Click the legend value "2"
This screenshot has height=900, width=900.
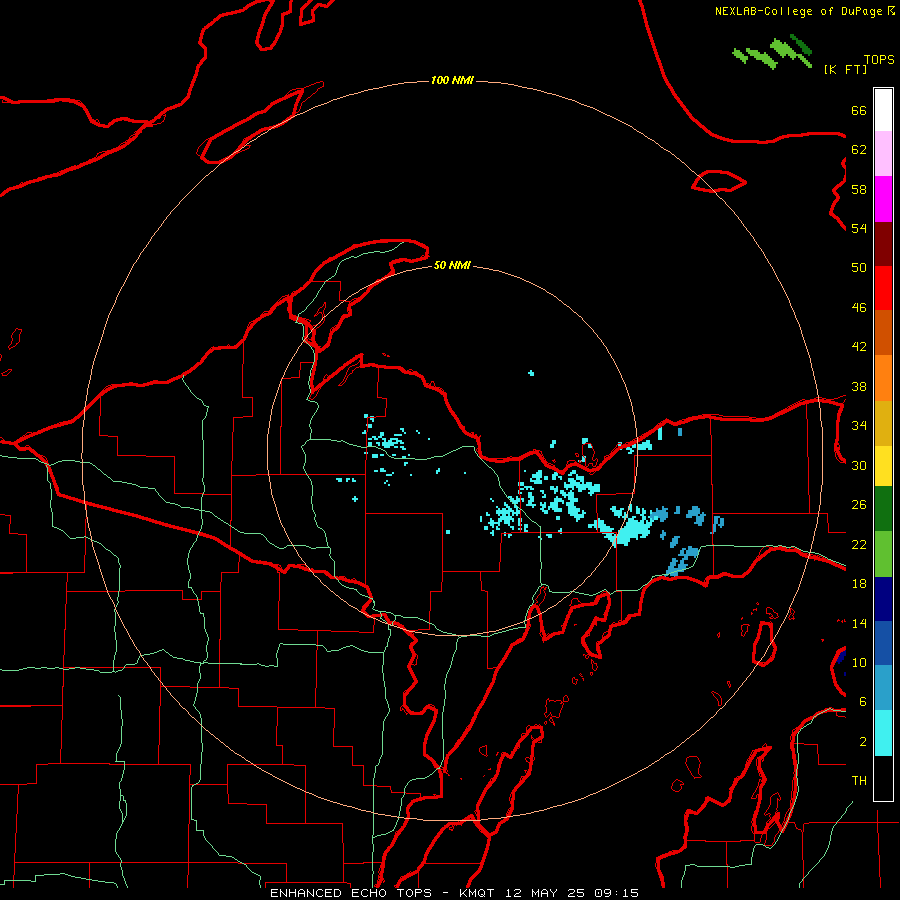click(x=862, y=742)
